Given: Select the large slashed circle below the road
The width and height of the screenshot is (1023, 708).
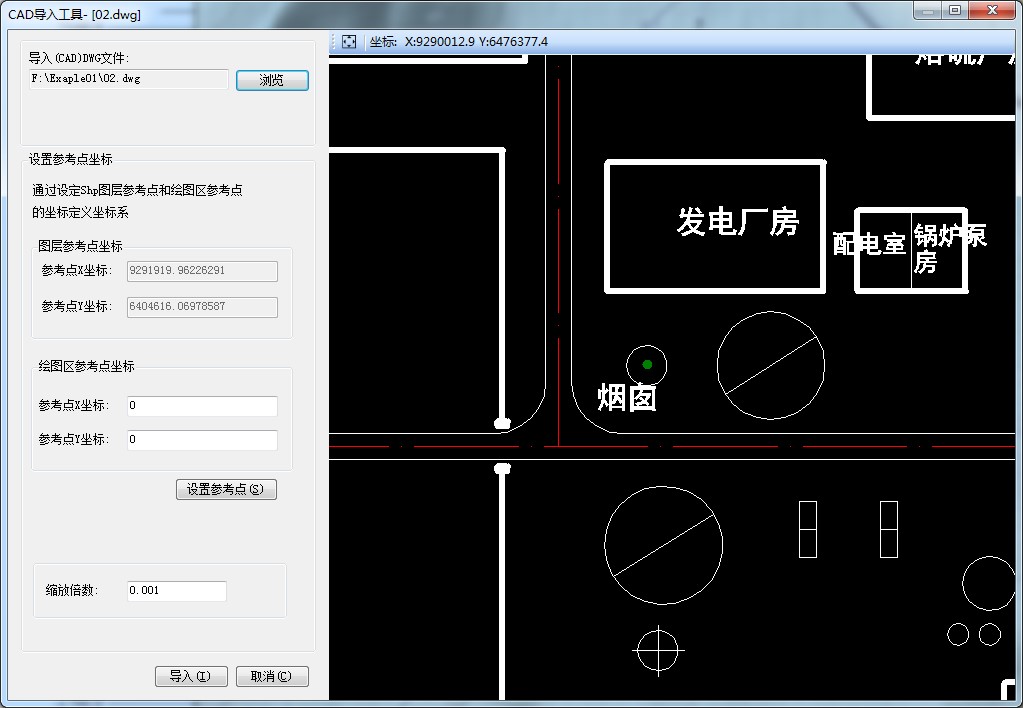Looking at the screenshot, I should pos(663,545).
